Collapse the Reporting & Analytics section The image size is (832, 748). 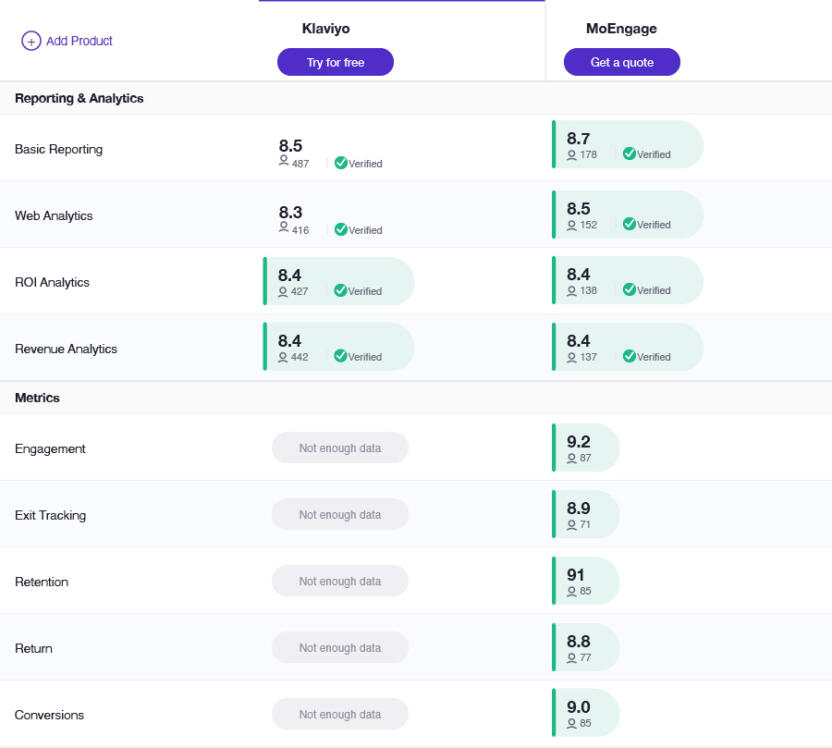coord(77,98)
